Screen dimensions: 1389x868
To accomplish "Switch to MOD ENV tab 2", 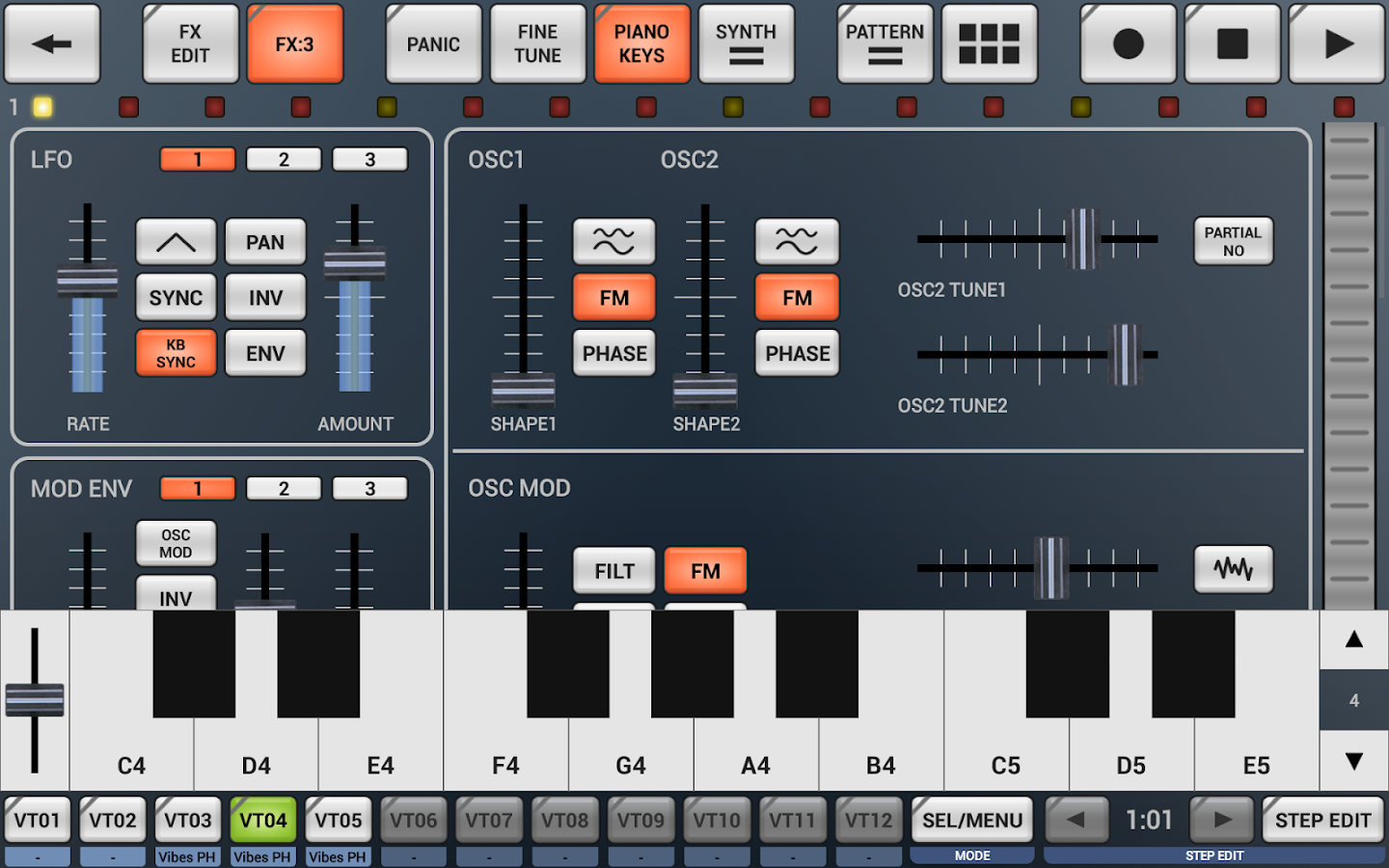I will pos(284,488).
